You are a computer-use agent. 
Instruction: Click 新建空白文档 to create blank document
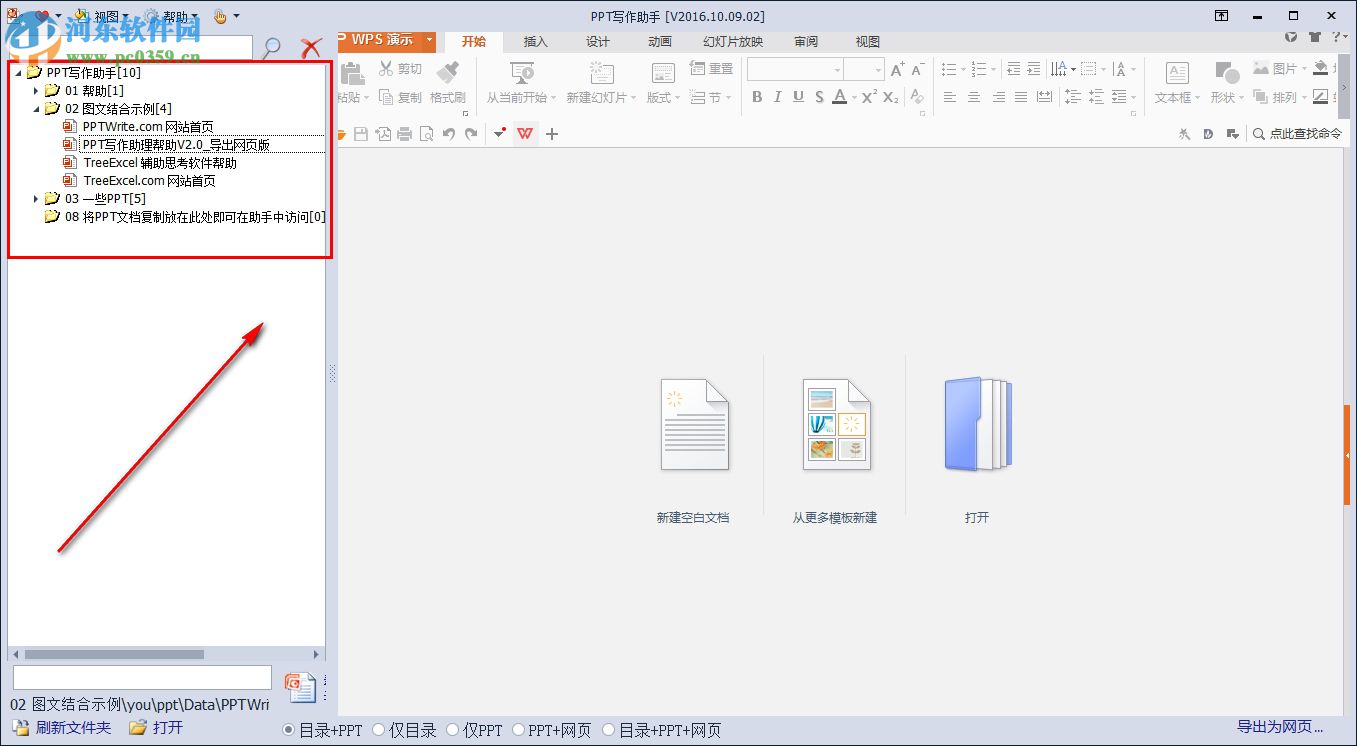694,450
